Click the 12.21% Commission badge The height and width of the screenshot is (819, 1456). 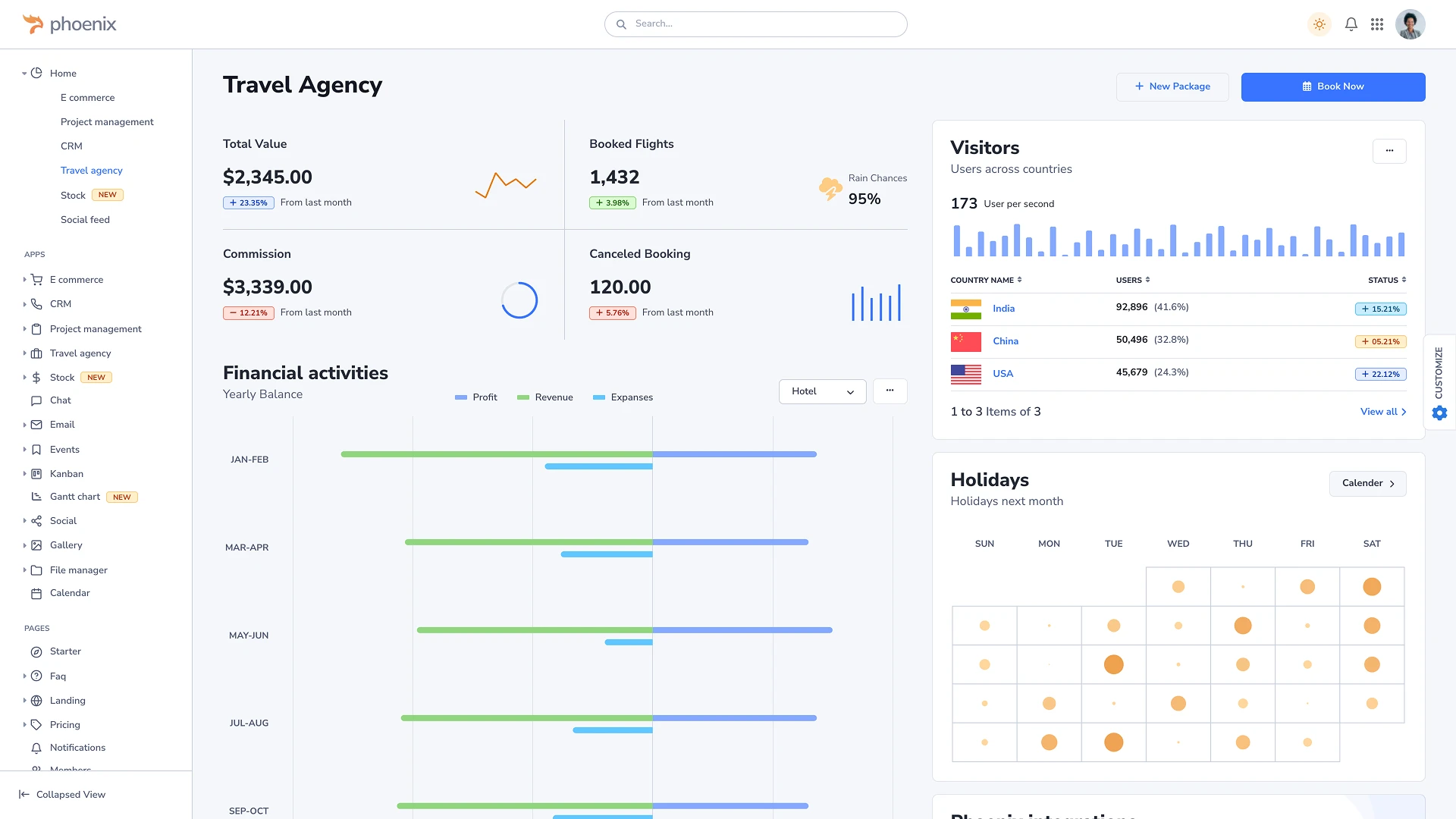click(249, 313)
